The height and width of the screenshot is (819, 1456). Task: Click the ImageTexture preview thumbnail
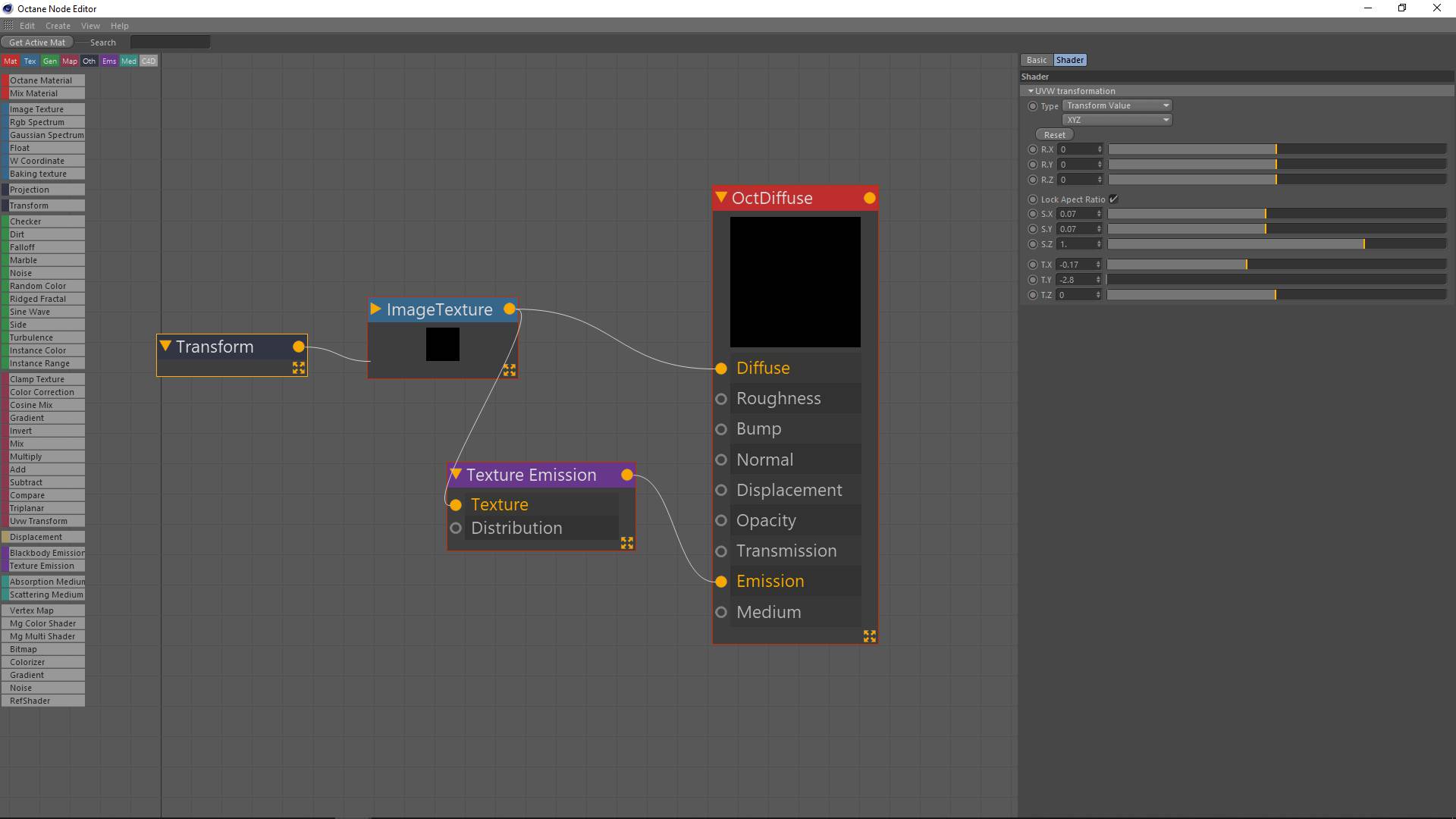pos(443,344)
